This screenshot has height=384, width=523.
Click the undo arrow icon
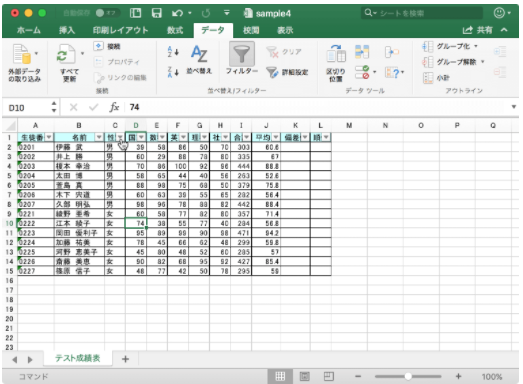pyautogui.click(x=177, y=13)
